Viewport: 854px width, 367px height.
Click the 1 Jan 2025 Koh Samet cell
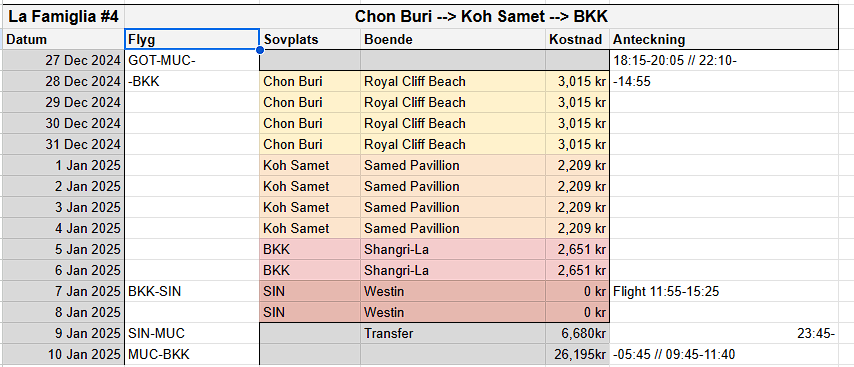309,166
